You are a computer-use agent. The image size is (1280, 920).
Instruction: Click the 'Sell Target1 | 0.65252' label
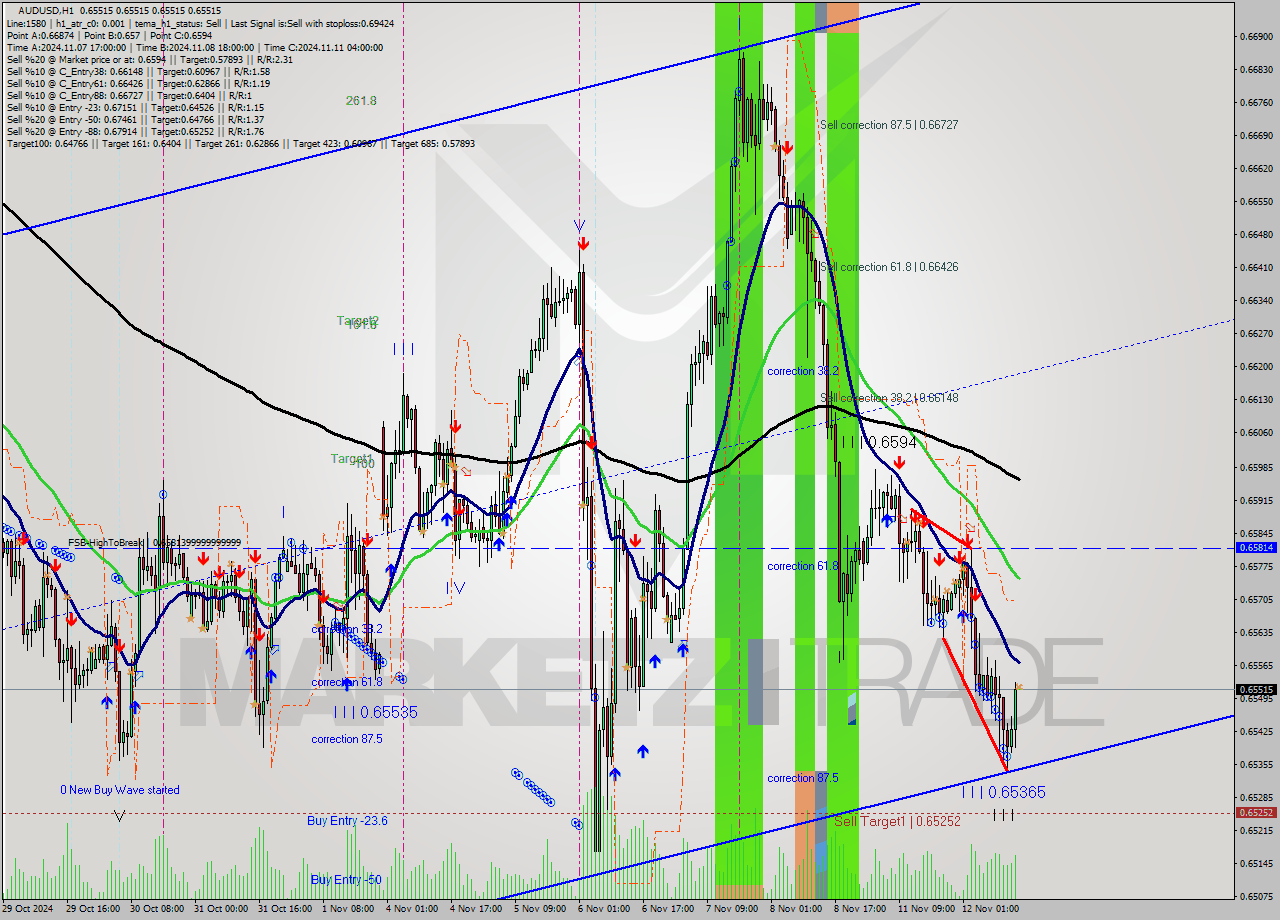897,821
